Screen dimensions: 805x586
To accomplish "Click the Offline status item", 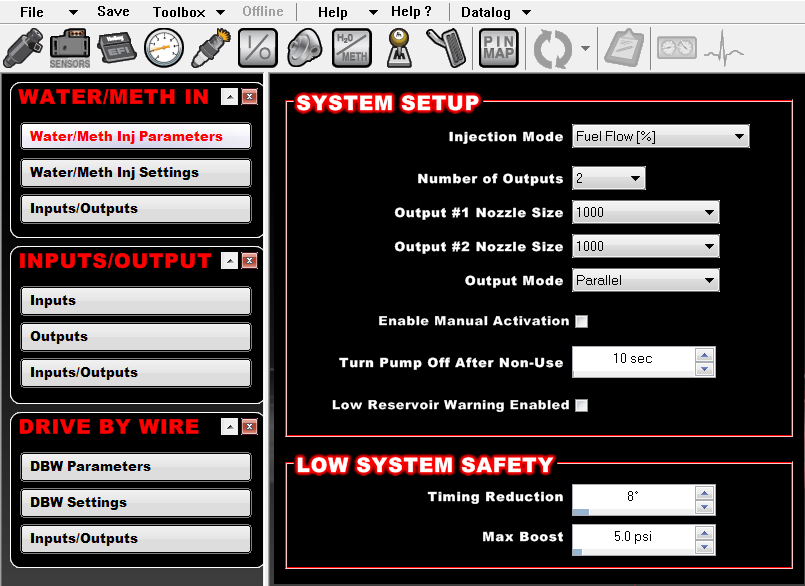I will pyautogui.click(x=263, y=12).
